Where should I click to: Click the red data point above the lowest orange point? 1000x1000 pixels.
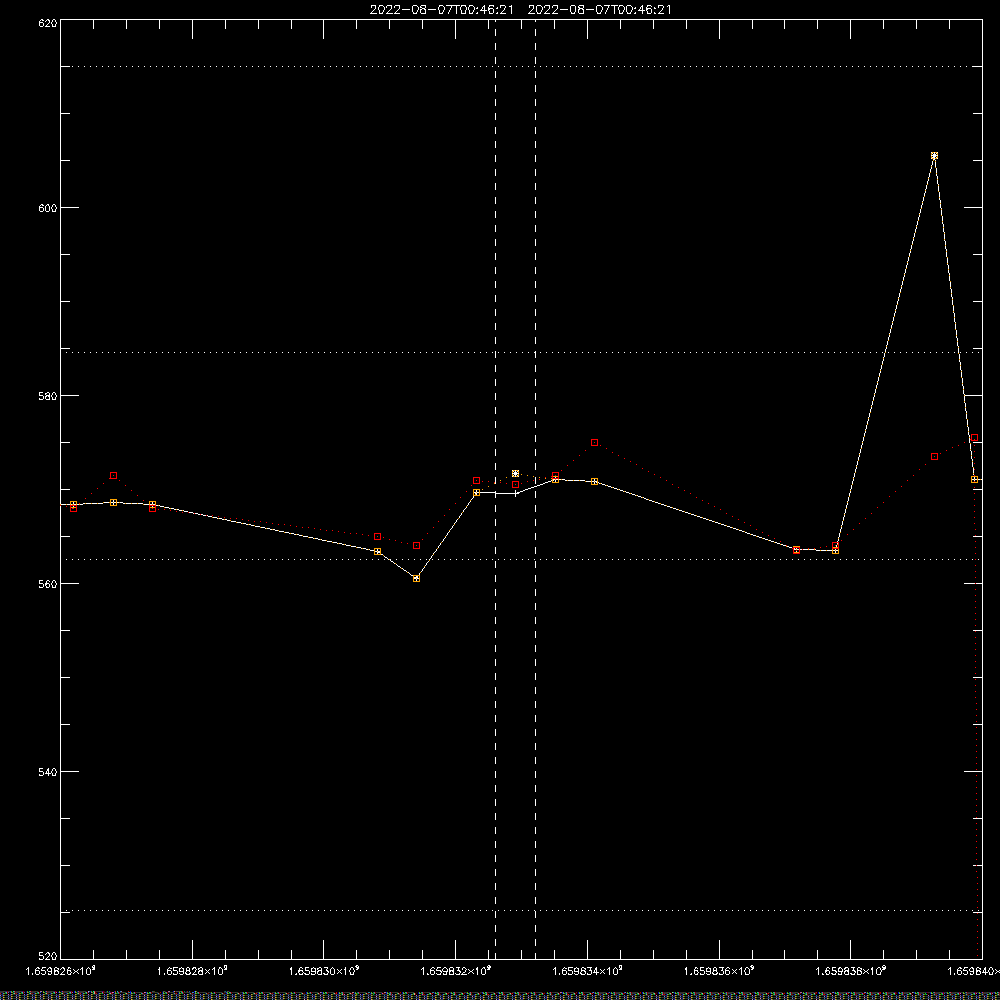coord(416,545)
